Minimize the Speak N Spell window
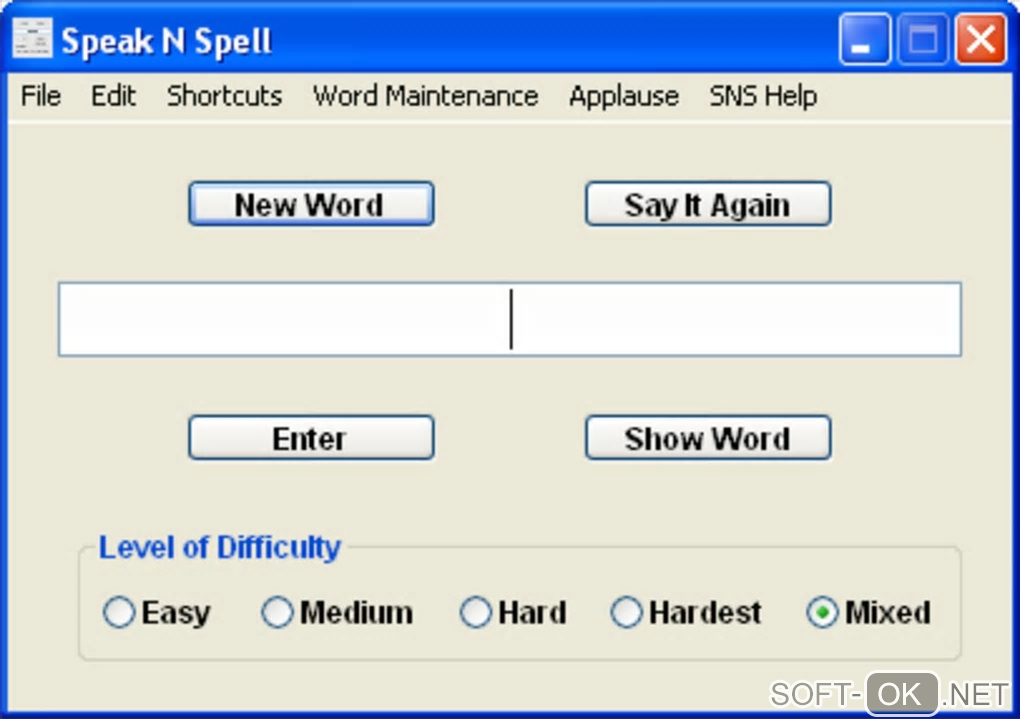The height and width of the screenshot is (719, 1020). click(x=864, y=40)
